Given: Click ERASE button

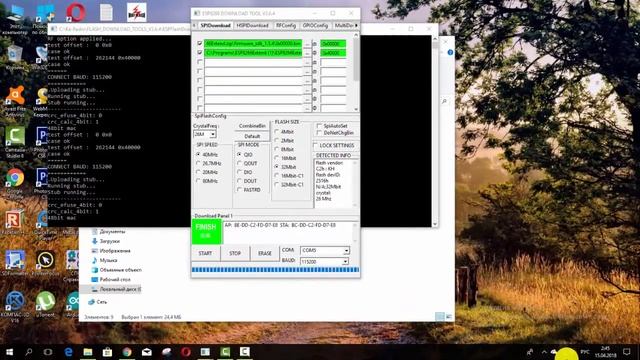Looking at the screenshot, I should (265, 253).
